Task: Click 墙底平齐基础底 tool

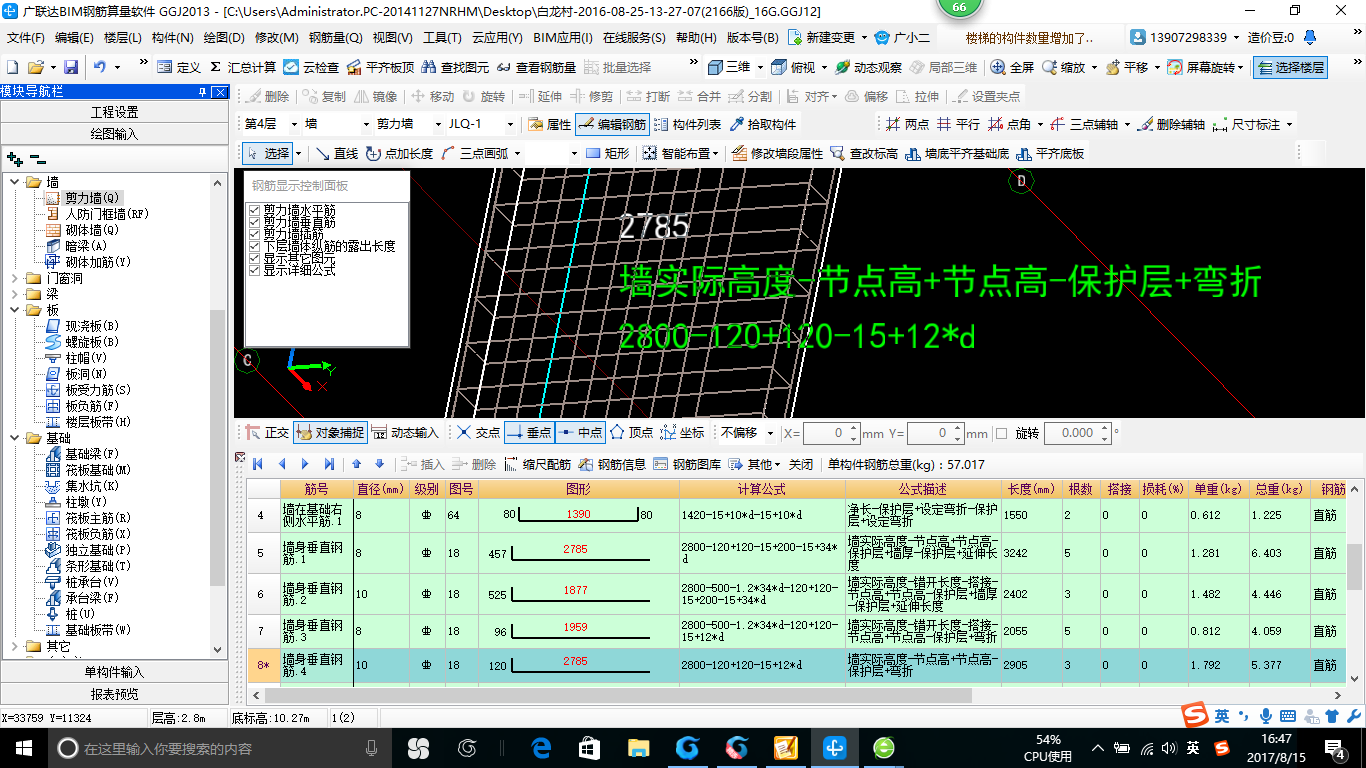Action: [956, 154]
